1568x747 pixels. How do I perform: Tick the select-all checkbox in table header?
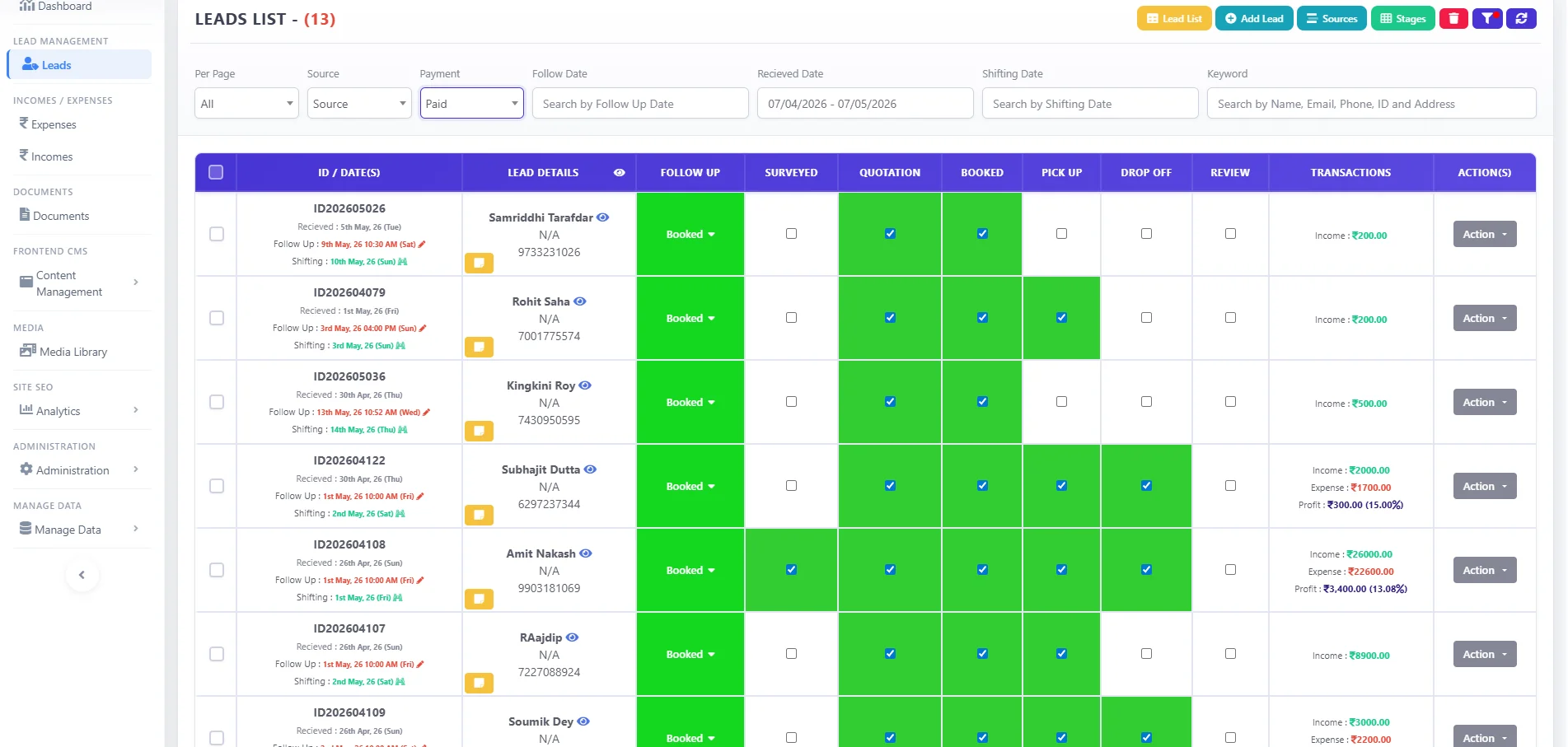[x=216, y=172]
